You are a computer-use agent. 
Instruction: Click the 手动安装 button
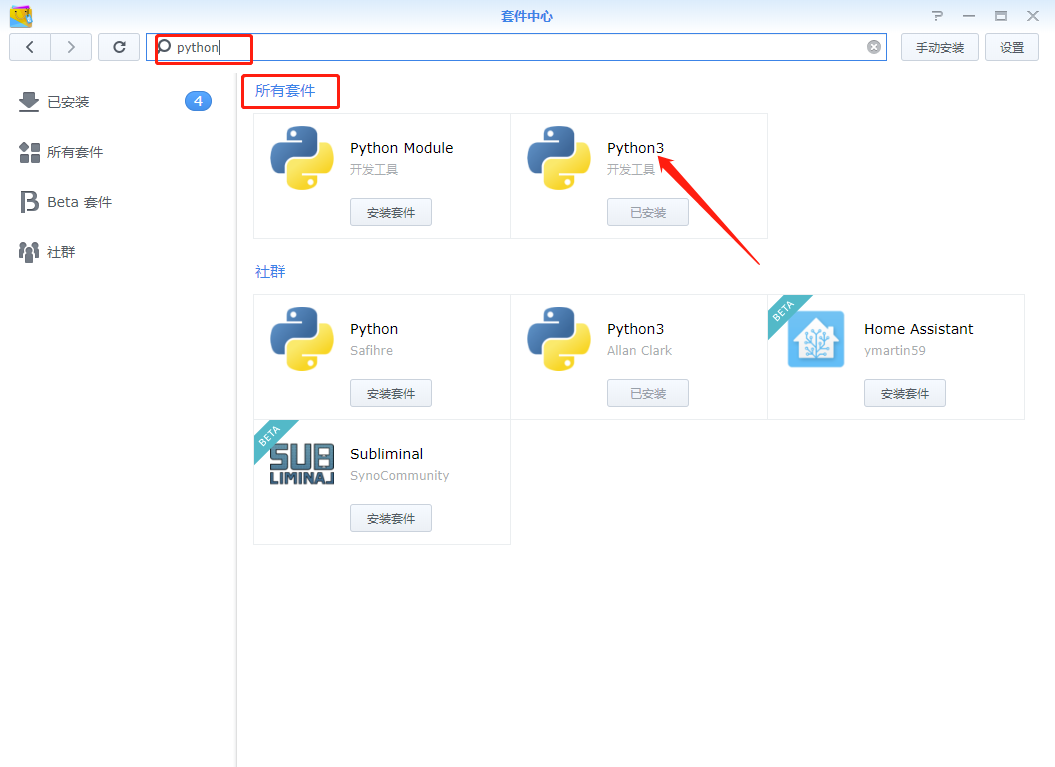(x=939, y=47)
